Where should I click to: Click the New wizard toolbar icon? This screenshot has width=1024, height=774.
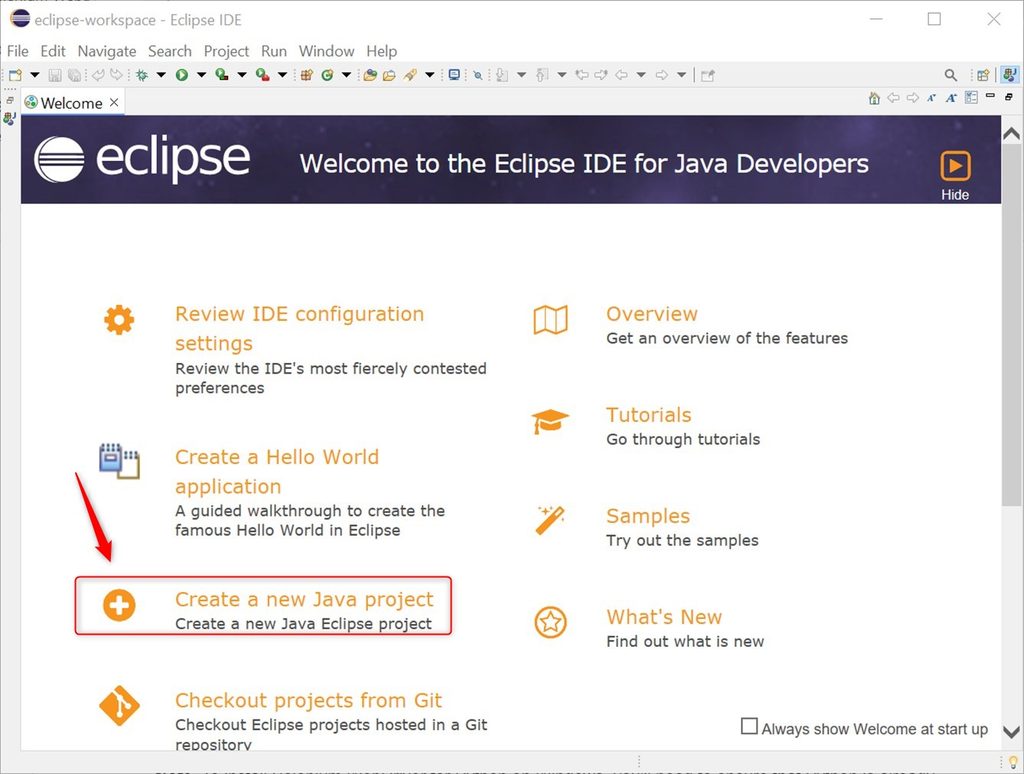(x=16, y=75)
